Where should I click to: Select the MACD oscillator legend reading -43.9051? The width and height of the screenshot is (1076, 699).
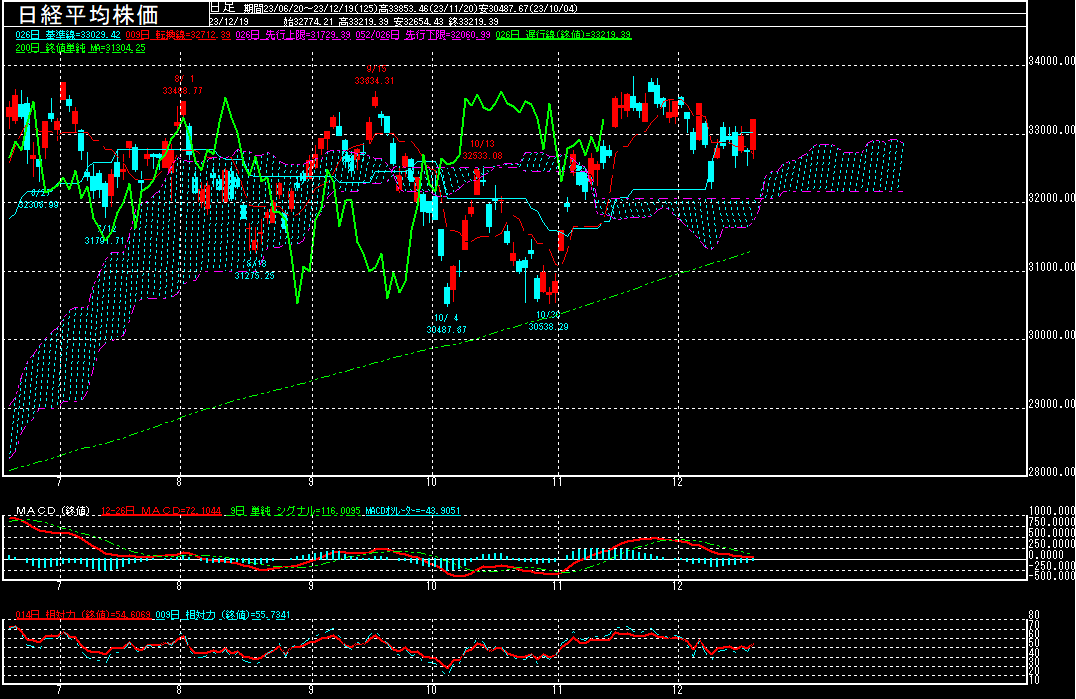coord(412,511)
